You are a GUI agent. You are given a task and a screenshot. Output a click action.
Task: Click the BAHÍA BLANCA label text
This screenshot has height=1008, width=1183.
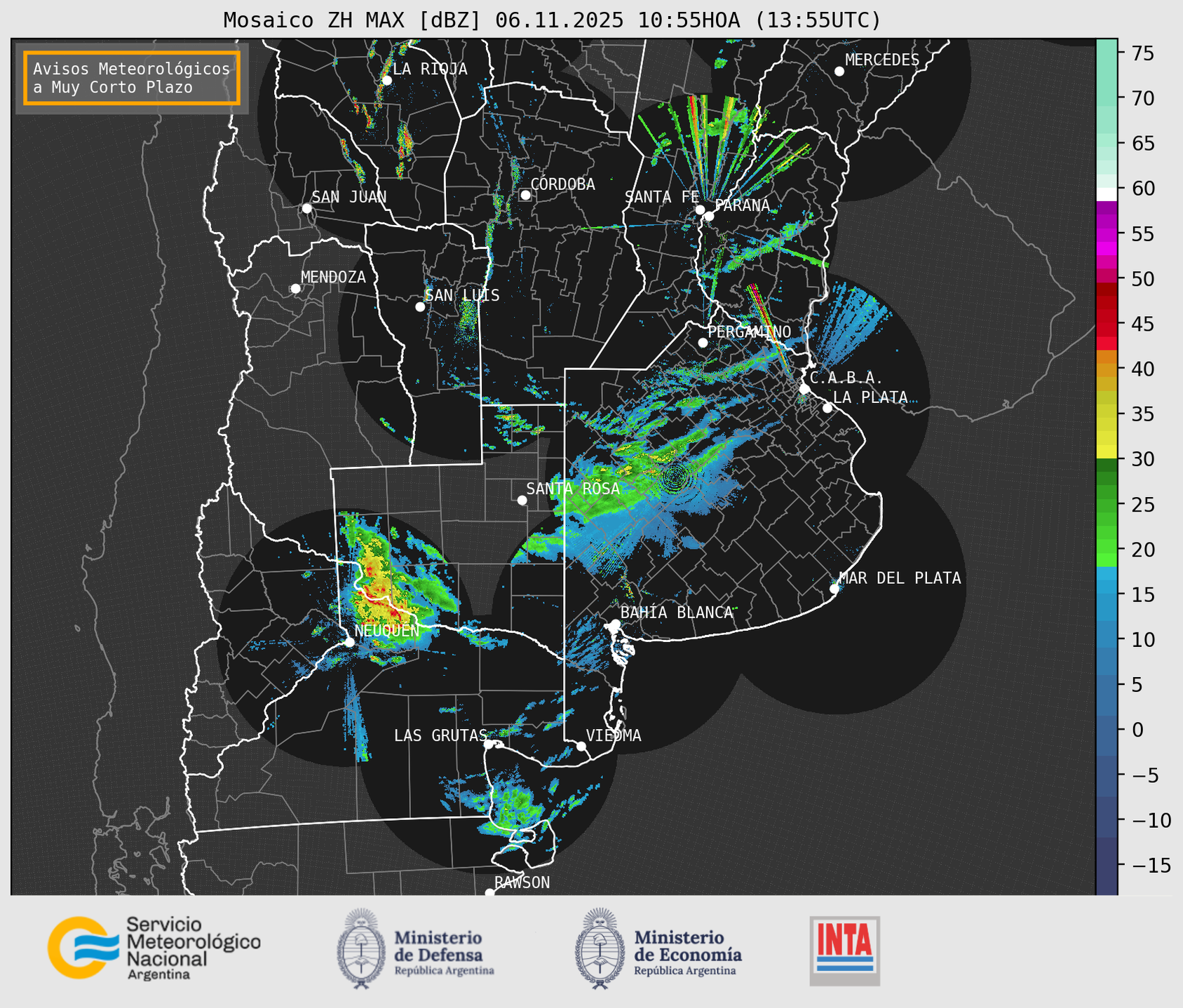pos(677,613)
